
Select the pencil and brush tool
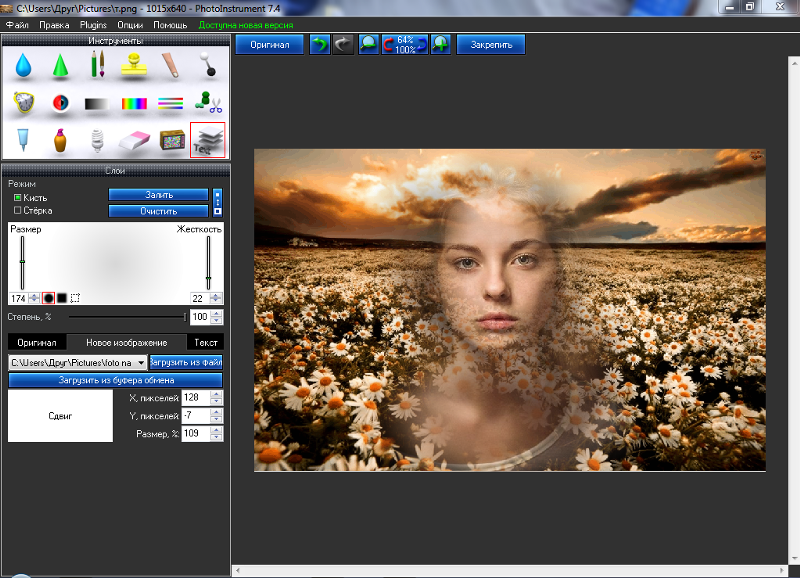[x=97, y=64]
